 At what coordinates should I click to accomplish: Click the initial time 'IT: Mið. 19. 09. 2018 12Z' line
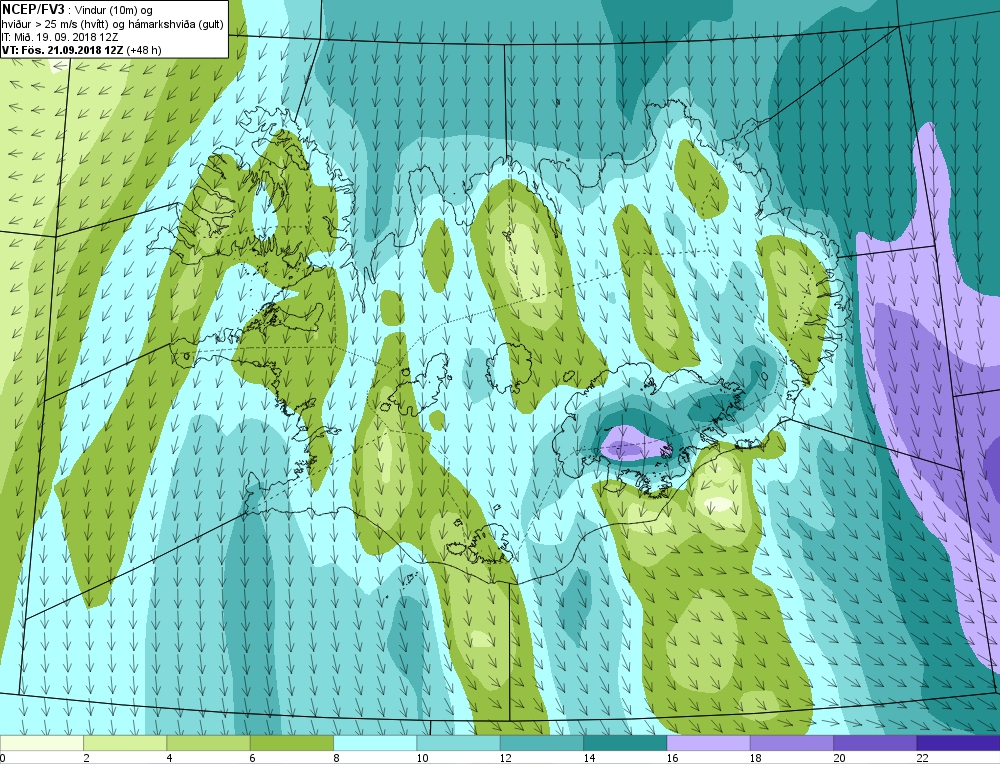(x=62, y=37)
